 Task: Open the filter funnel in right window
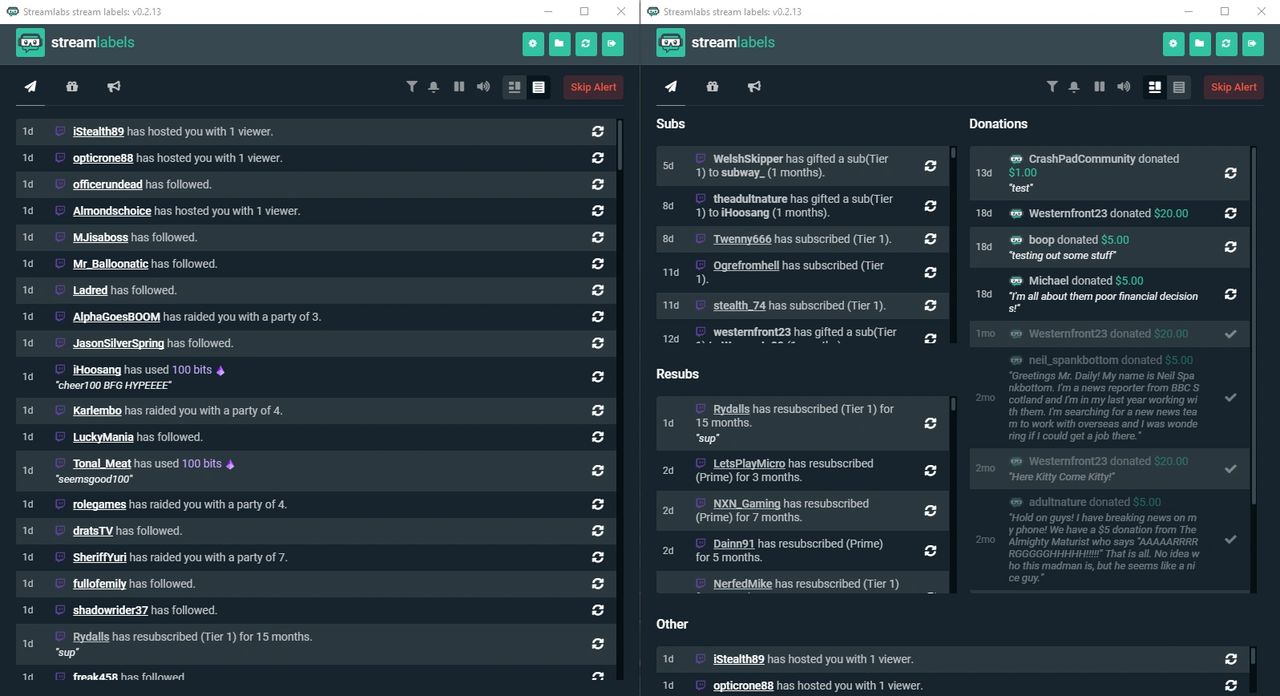click(x=1051, y=87)
